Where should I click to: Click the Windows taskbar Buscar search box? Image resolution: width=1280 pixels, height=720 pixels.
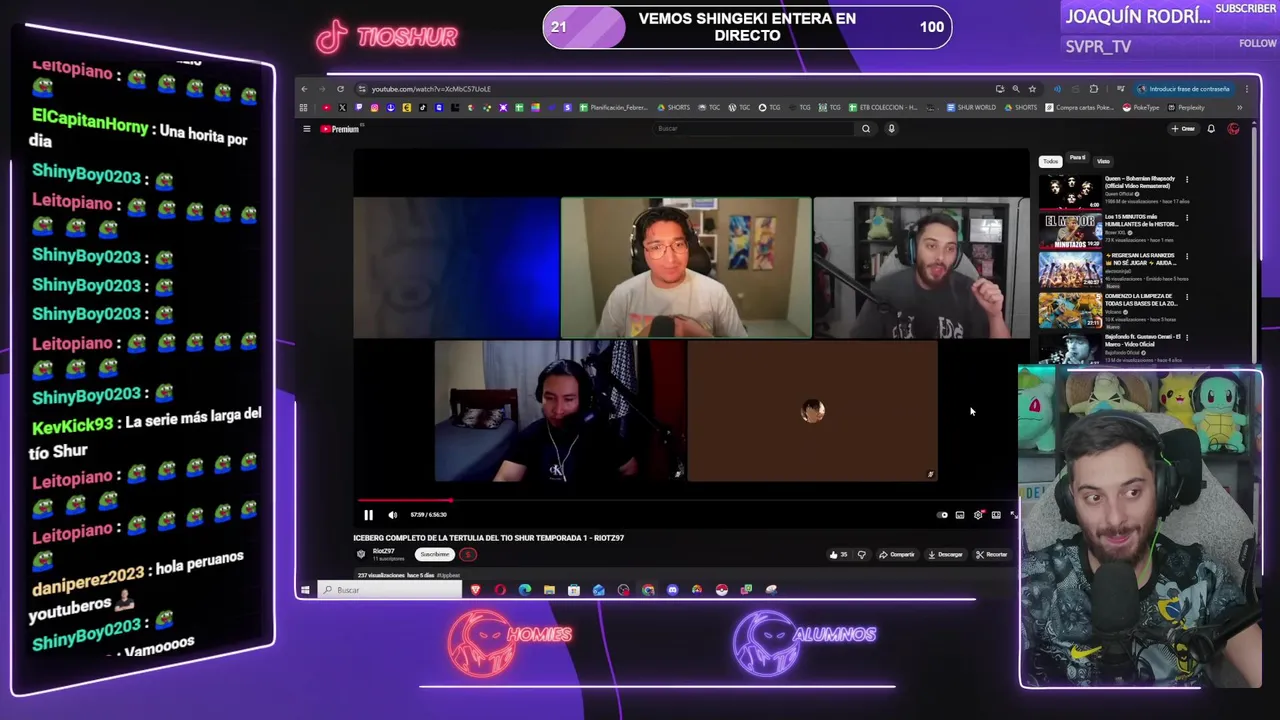tap(390, 590)
